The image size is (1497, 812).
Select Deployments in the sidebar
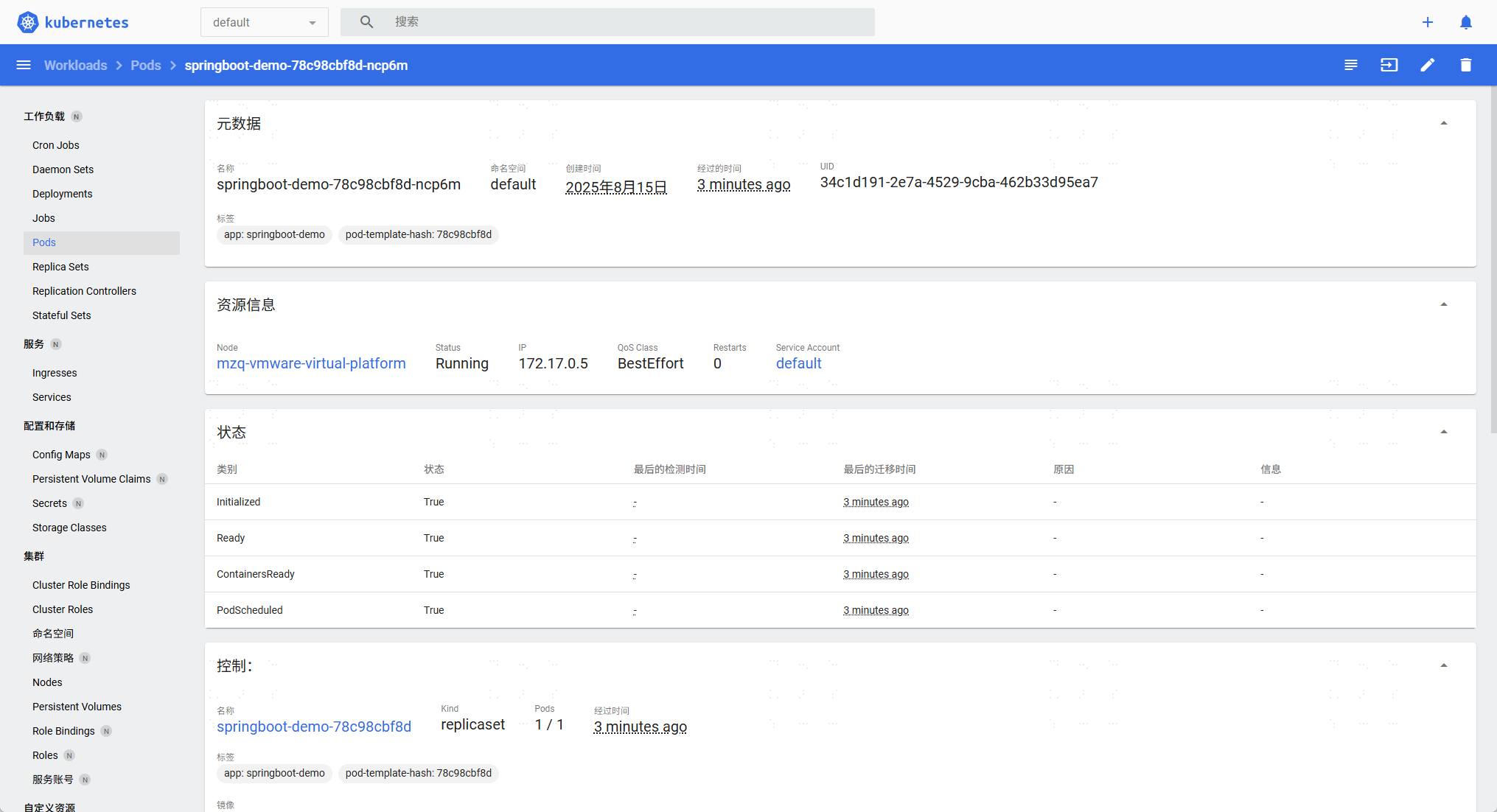pyautogui.click(x=62, y=194)
